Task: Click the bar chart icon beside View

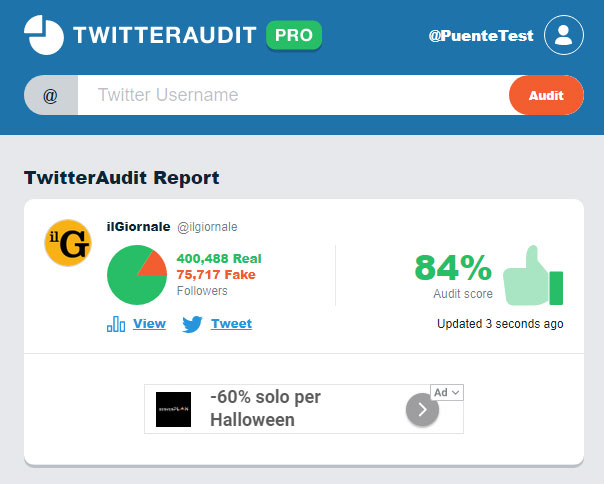Action: click(116, 324)
